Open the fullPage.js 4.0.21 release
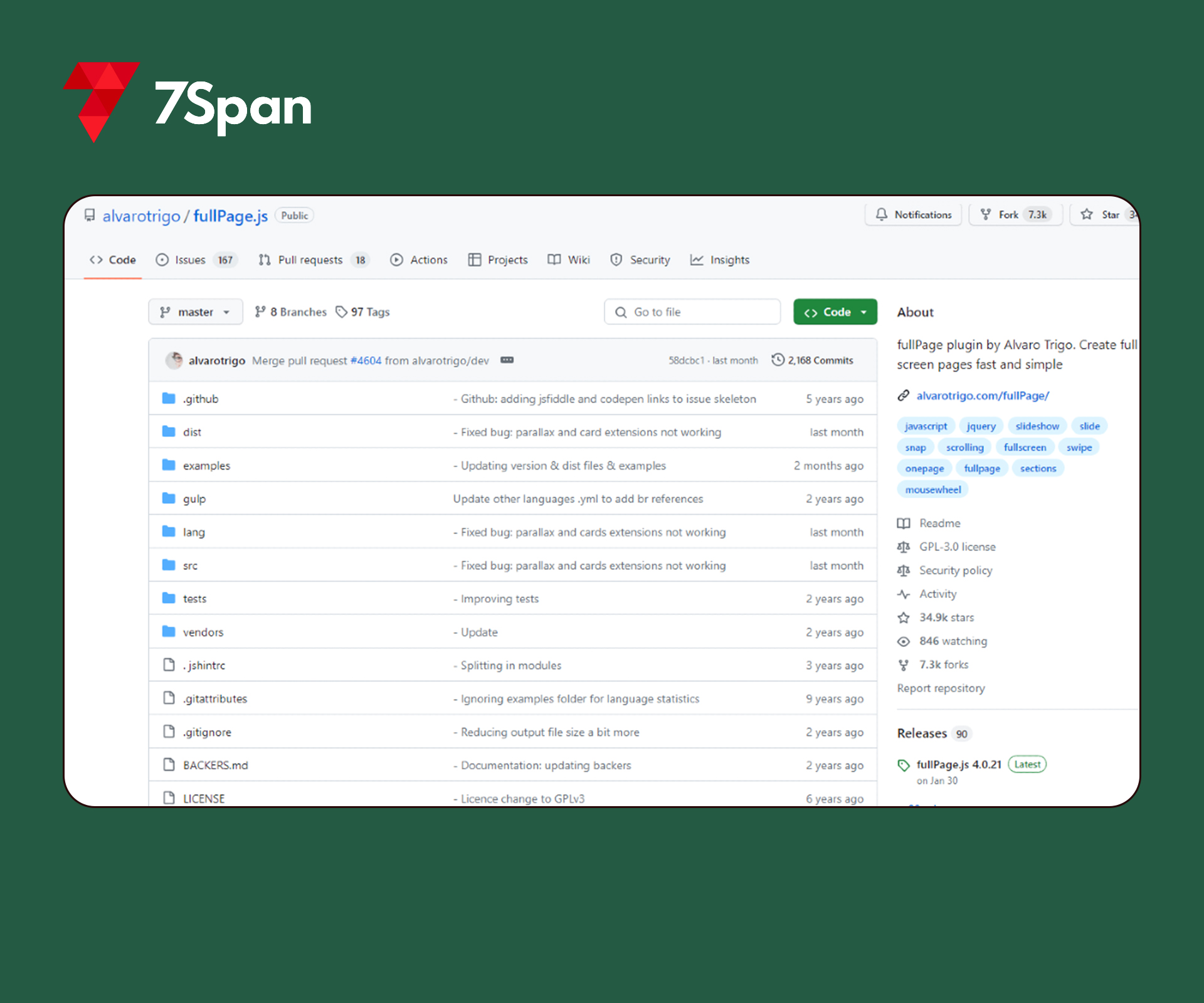1204x1003 pixels. (x=958, y=764)
